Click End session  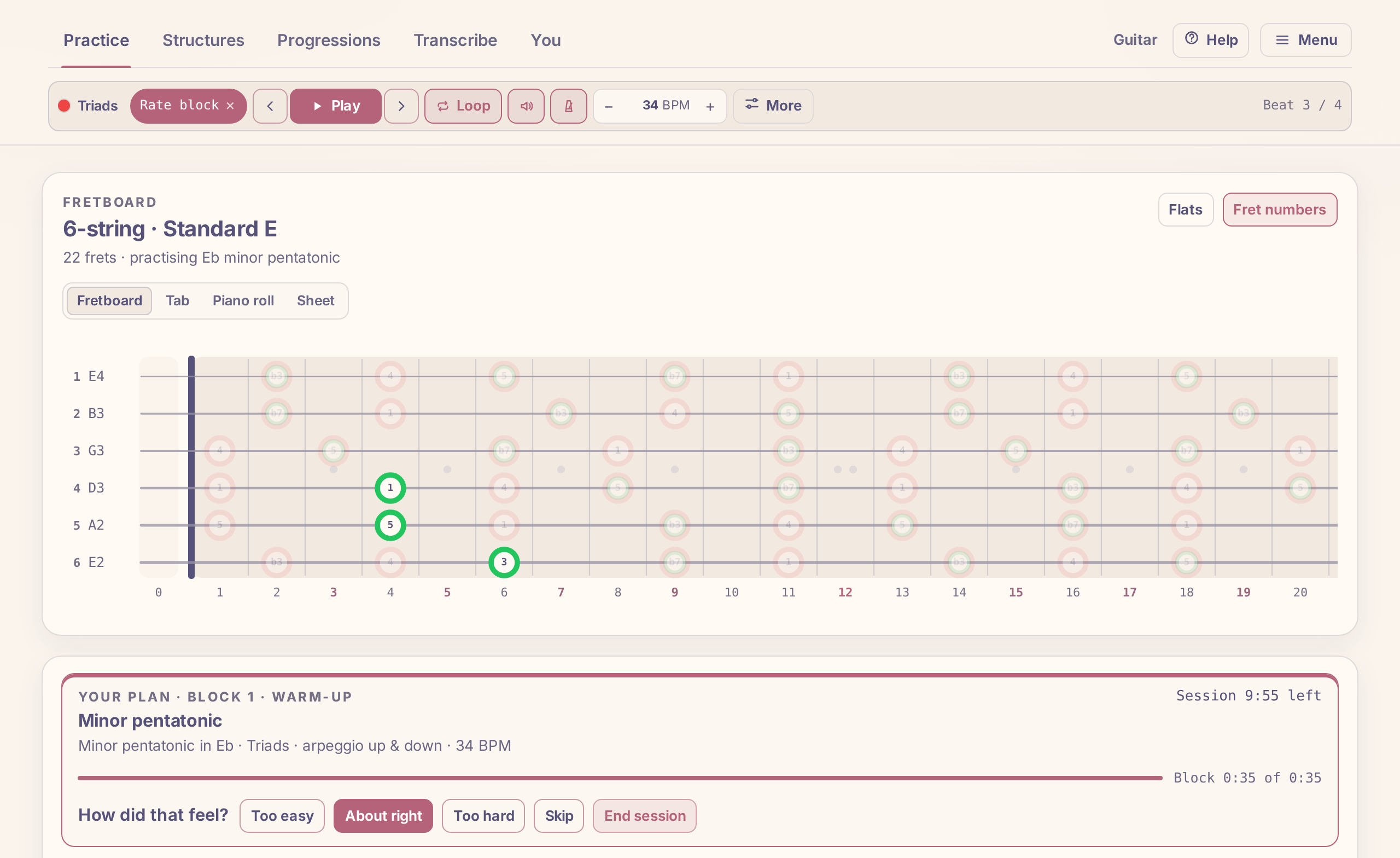click(645, 816)
